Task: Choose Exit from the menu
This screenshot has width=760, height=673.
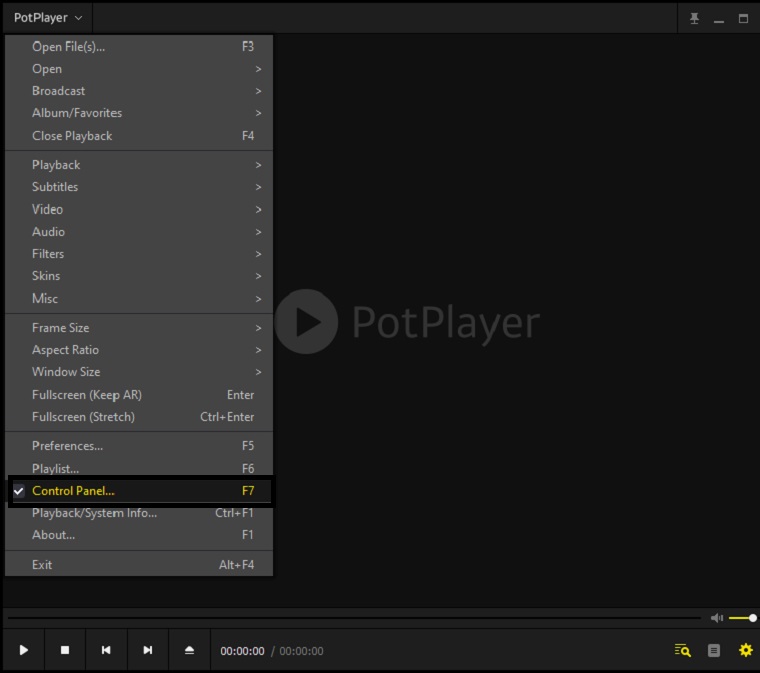Action: click(x=139, y=564)
